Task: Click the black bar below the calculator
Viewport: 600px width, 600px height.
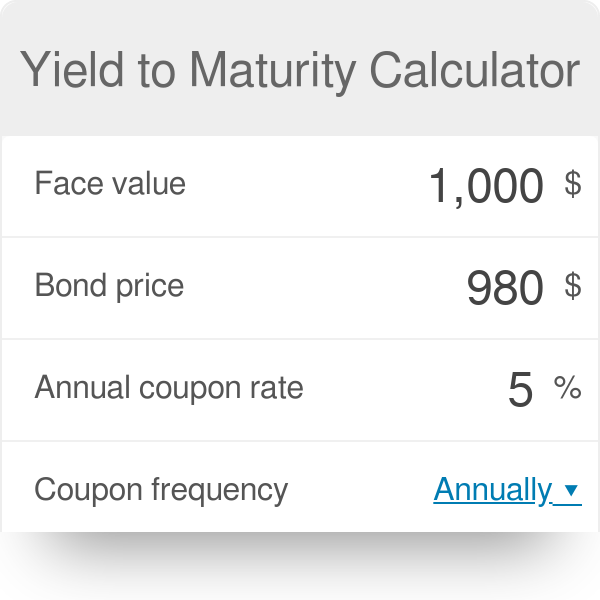Action: [x=300, y=566]
